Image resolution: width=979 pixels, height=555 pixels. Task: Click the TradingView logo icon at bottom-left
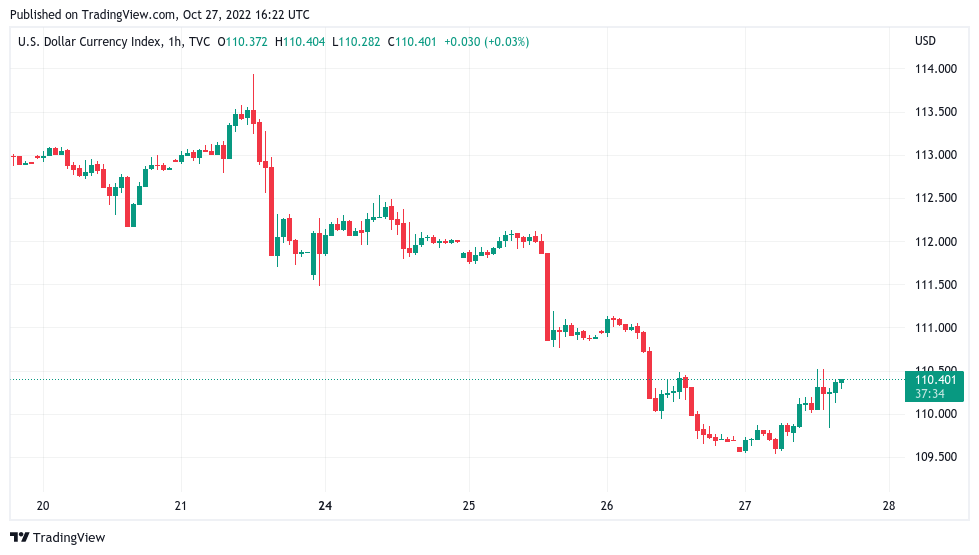pyautogui.click(x=19, y=537)
